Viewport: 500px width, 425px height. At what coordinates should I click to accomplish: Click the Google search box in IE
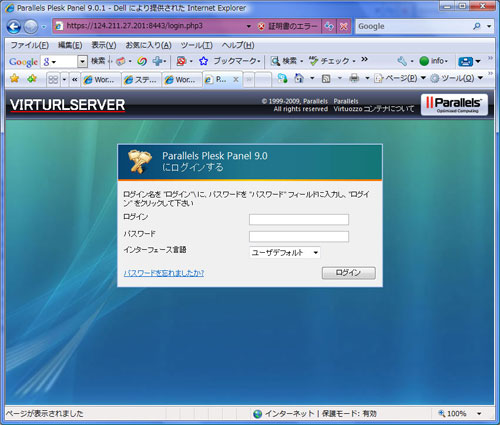coord(413,26)
